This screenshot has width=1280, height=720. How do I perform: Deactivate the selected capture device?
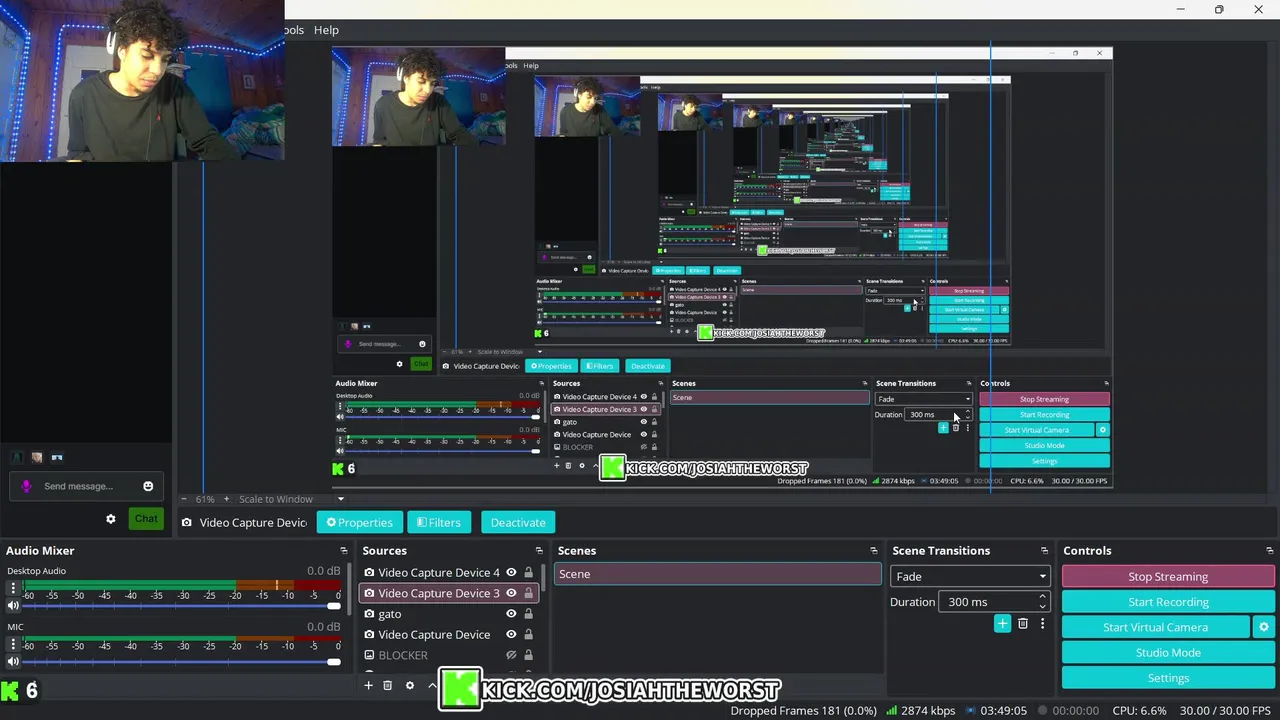click(518, 522)
